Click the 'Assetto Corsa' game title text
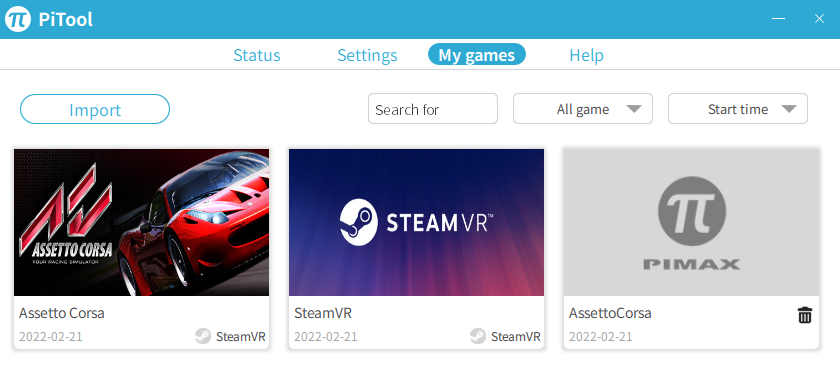This screenshot has height=365, width=840. (x=62, y=313)
